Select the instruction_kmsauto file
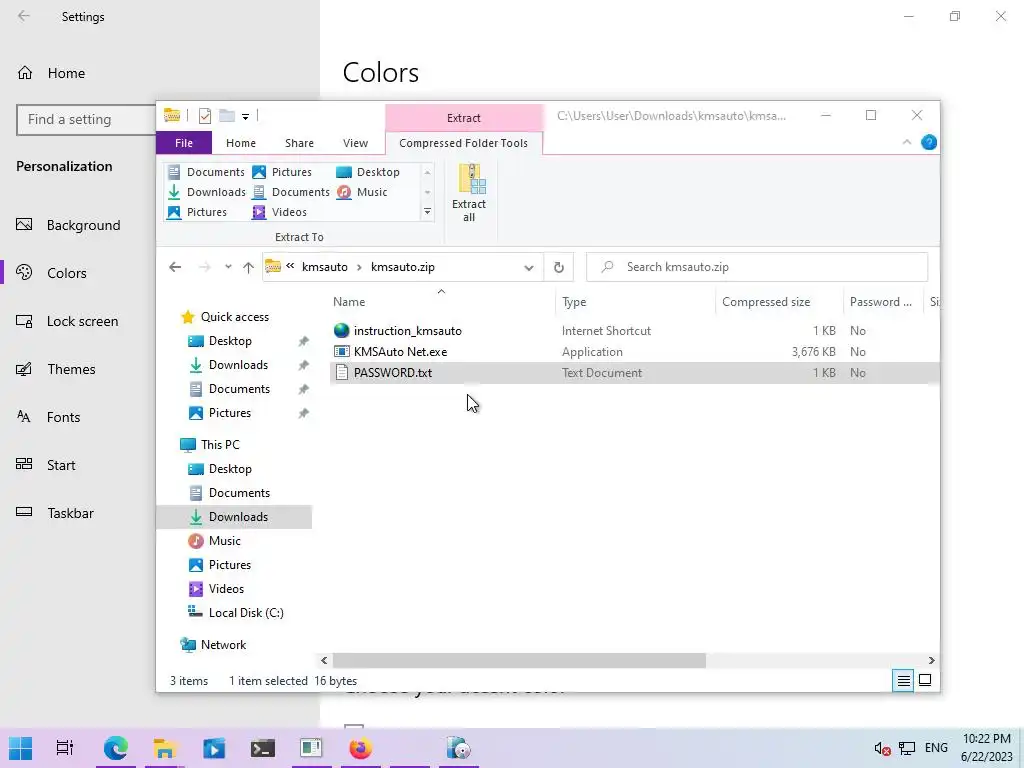The width and height of the screenshot is (1024, 768). [408, 330]
